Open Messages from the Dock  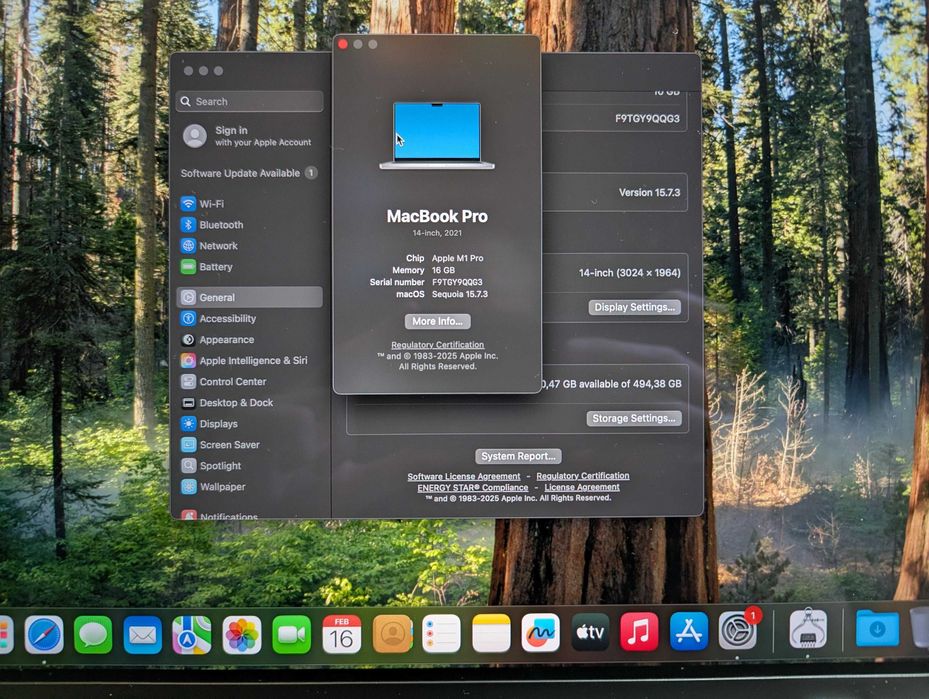[x=93, y=634]
